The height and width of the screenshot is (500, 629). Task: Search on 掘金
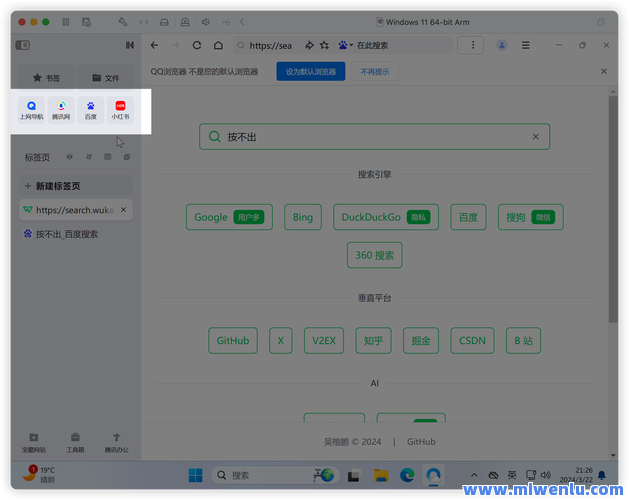pyautogui.click(x=421, y=341)
